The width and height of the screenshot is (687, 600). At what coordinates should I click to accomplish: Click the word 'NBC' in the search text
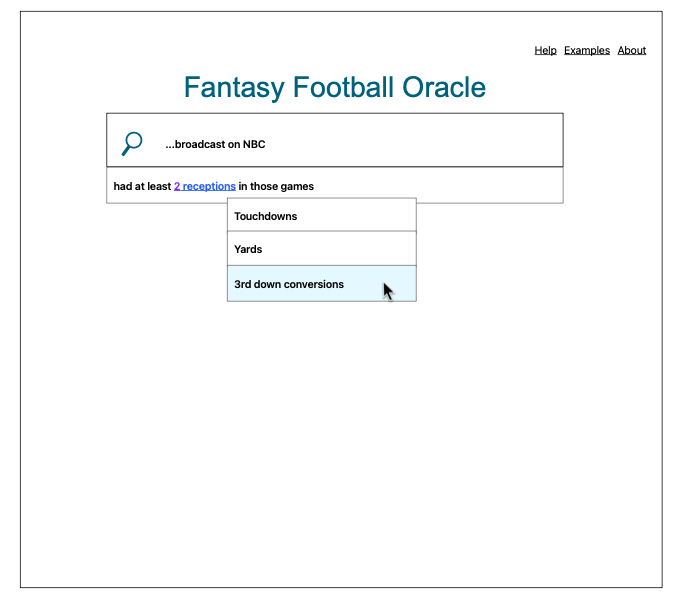[x=254, y=144]
